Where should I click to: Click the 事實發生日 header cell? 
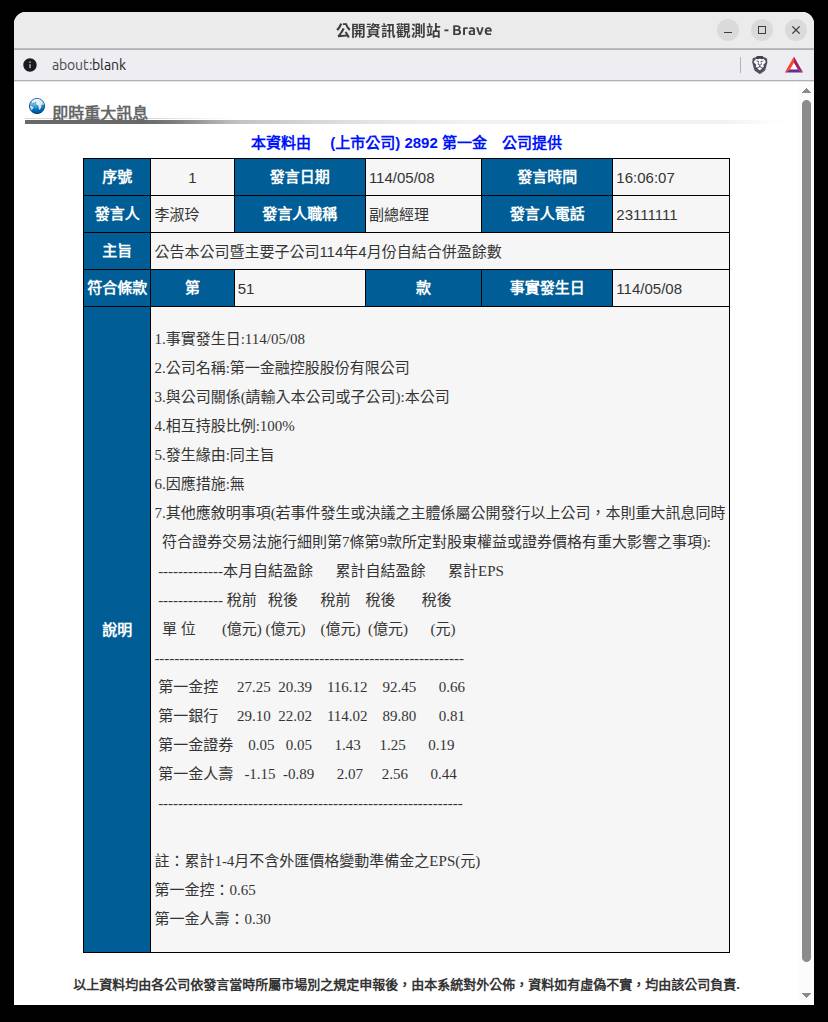pyautogui.click(x=547, y=287)
